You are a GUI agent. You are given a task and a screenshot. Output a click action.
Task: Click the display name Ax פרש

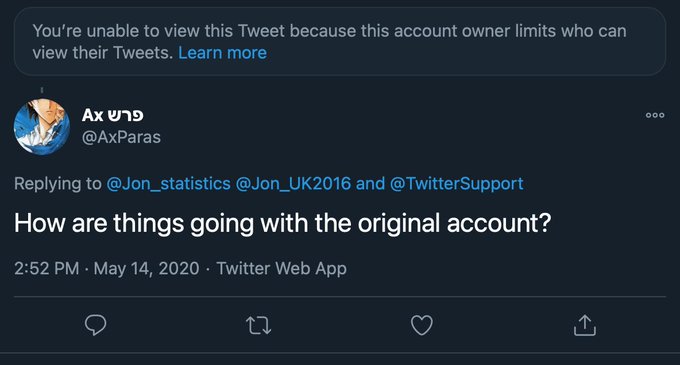pyautogui.click(x=112, y=115)
